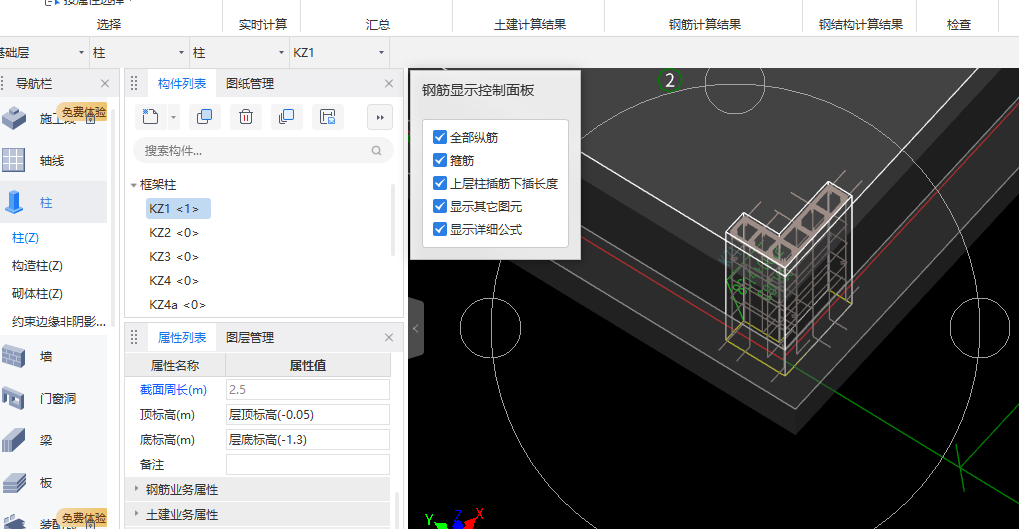
Task: Click the save component archive icon
Action: 328,117
